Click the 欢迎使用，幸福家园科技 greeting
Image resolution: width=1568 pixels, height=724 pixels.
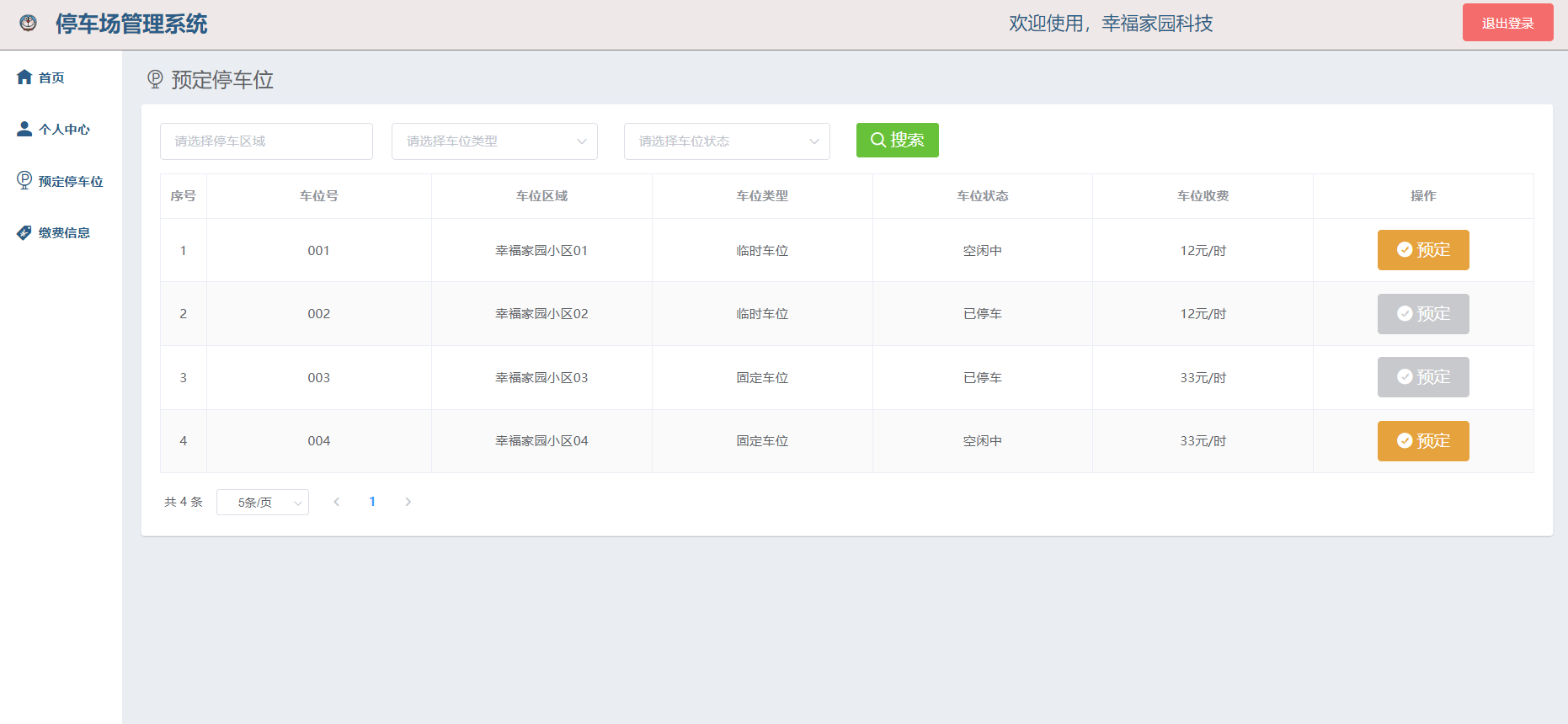[1111, 24]
